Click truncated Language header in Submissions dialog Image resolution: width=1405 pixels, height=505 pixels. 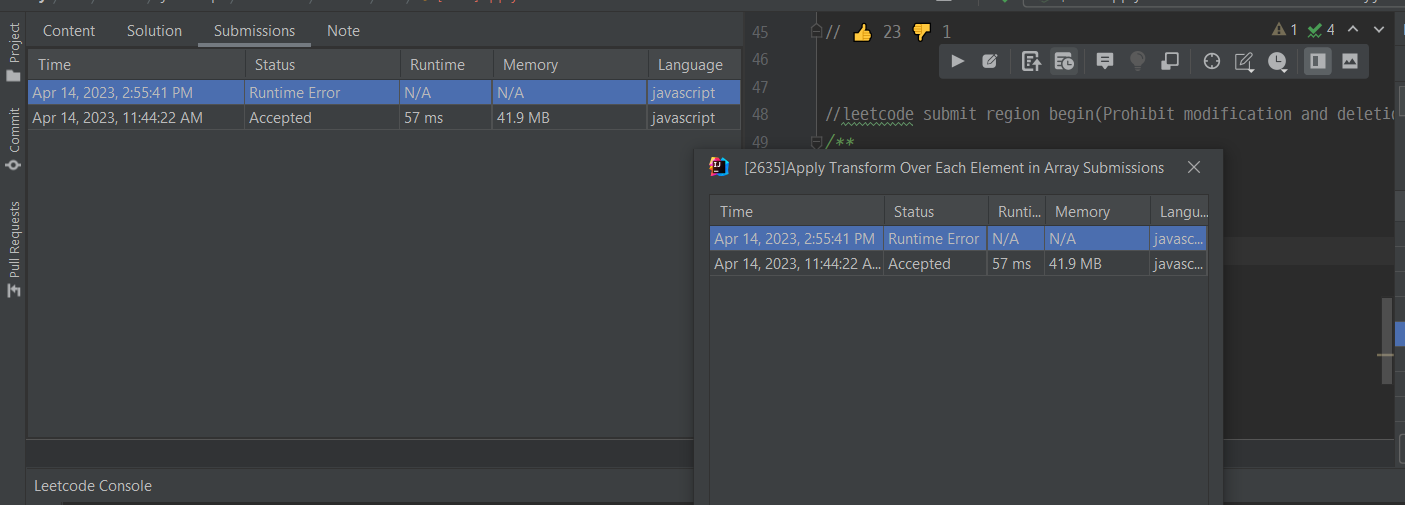pyautogui.click(x=1178, y=212)
